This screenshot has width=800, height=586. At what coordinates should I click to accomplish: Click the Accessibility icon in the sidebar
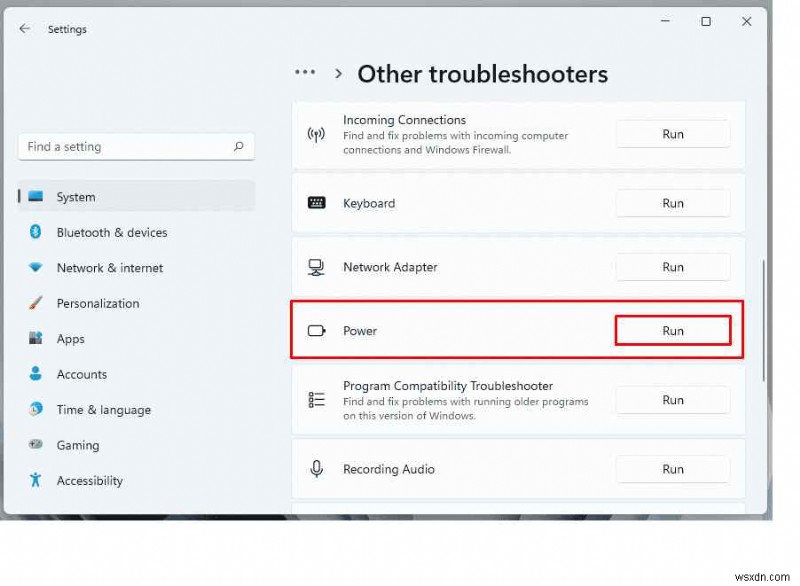coord(37,481)
